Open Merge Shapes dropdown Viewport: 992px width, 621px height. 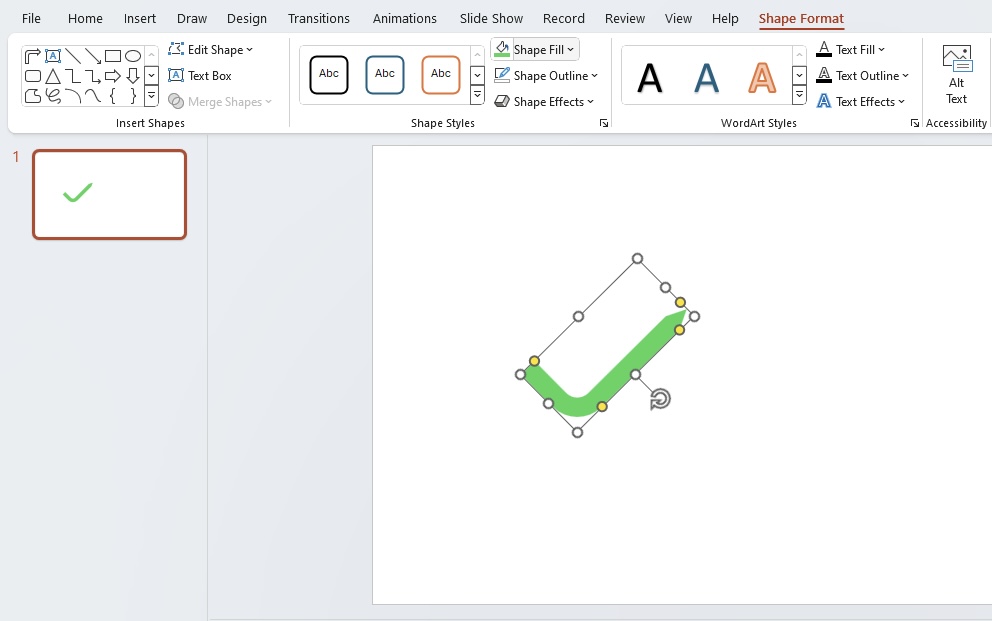tap(220, 102)
